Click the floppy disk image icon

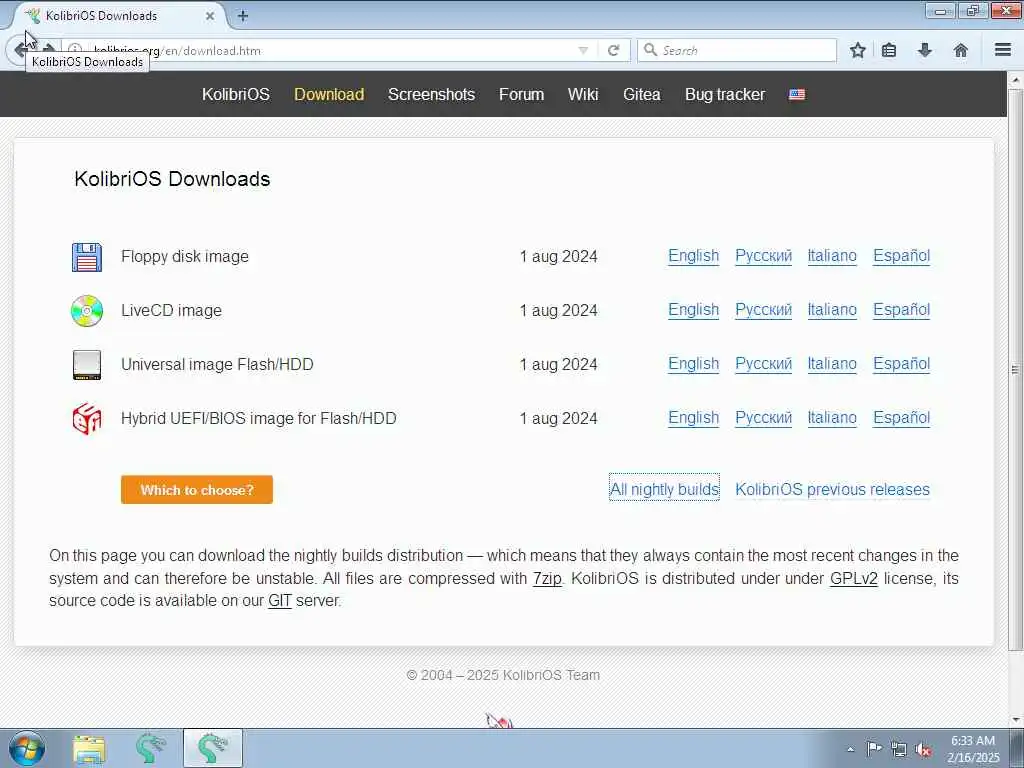[87, 257]
